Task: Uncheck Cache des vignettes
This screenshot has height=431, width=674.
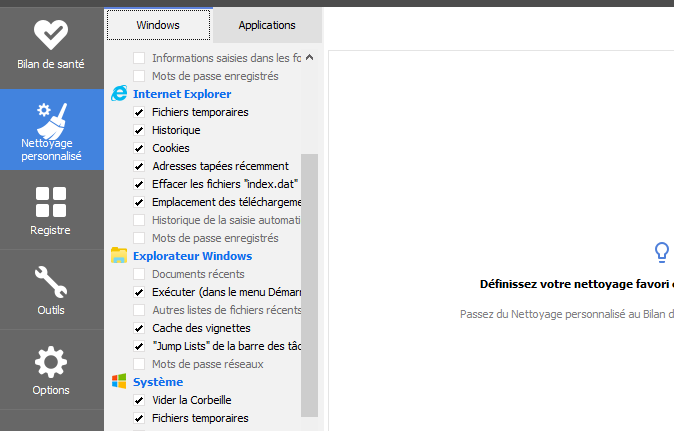Action: (x=139, y=328)
